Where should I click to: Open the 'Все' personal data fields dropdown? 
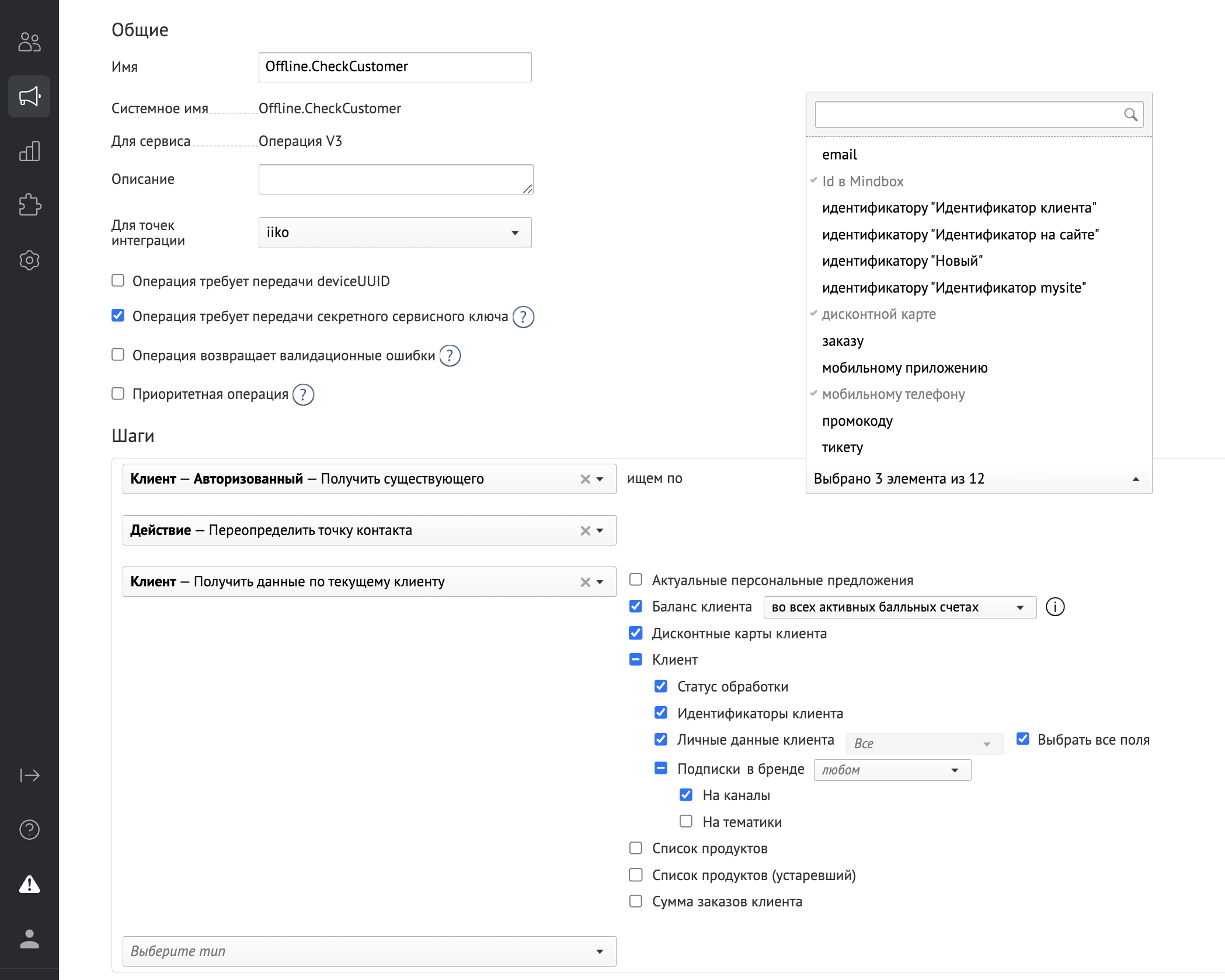click(924, 743)
